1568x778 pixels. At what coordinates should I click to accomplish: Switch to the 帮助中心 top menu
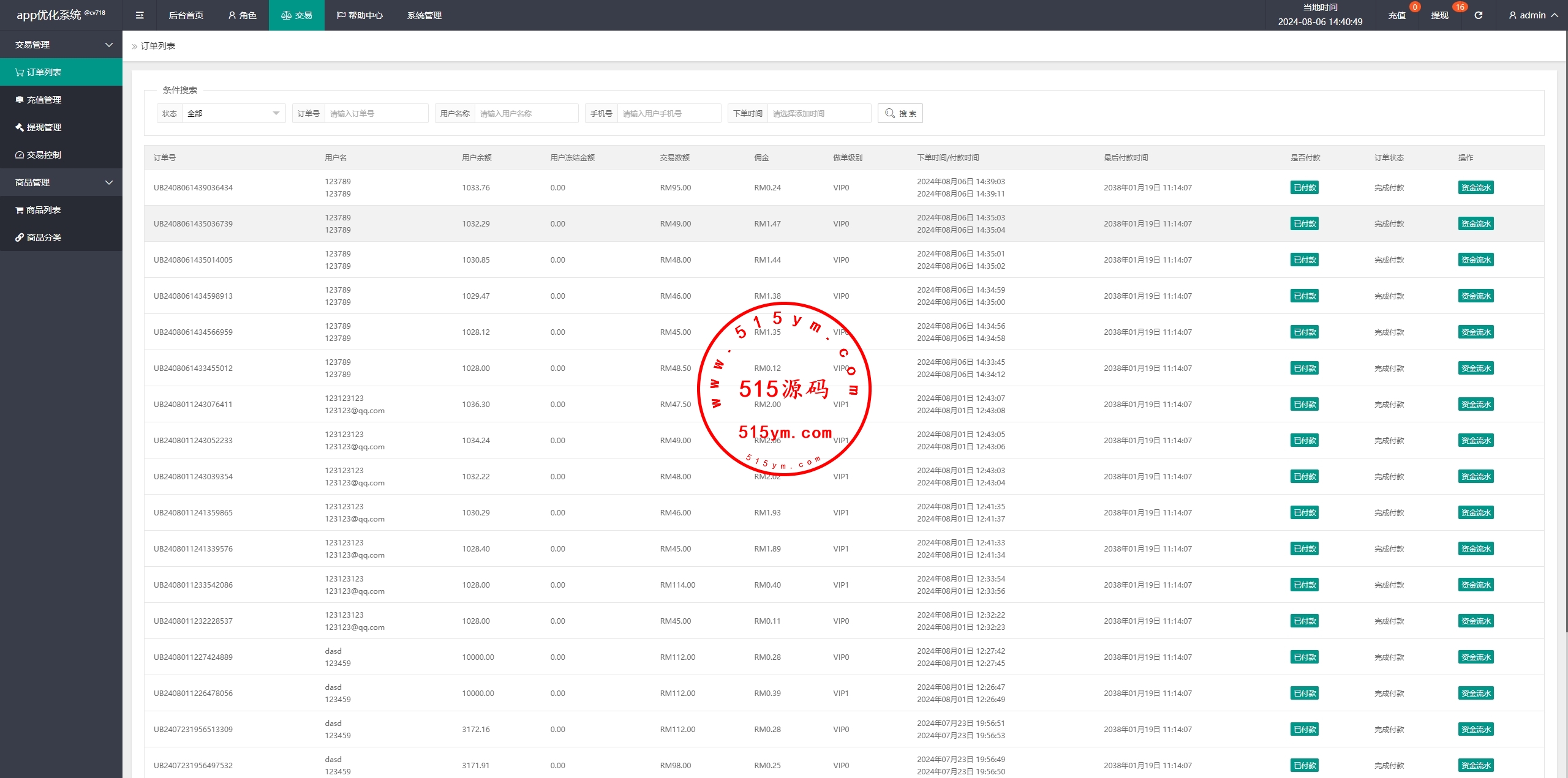pyautogui.click(x=360, y=15)
